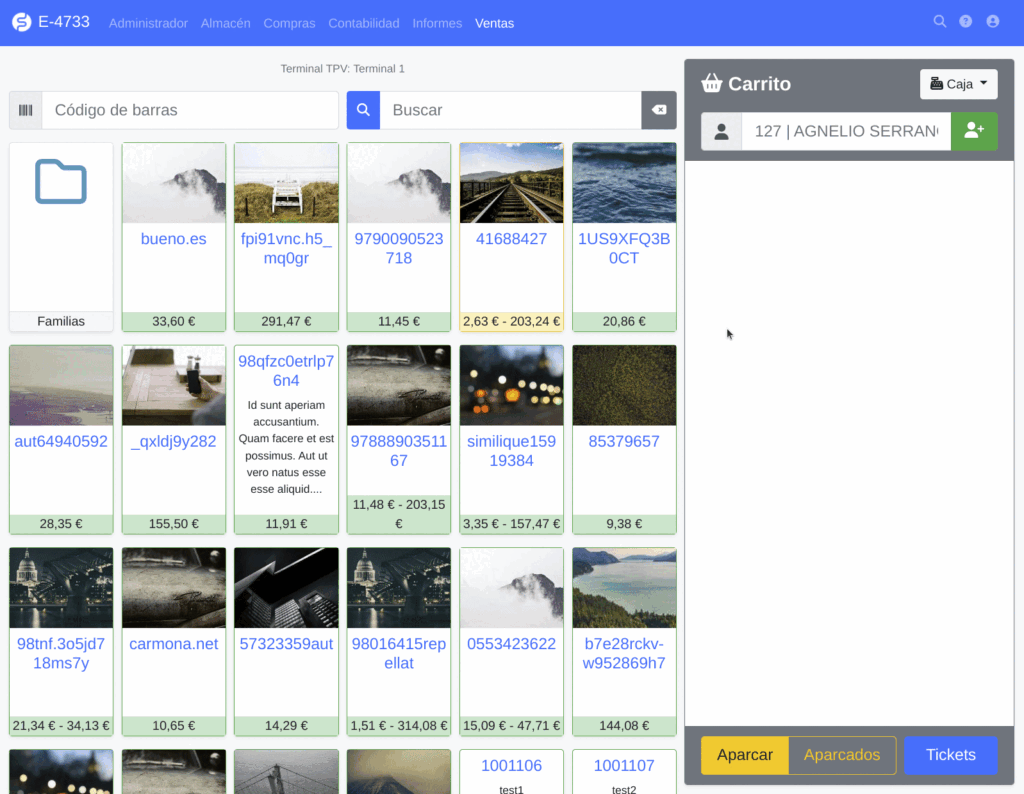This screenshot has height=794, width=1024.
Task: Click the blue Tickets button
Action: click(950, 755)
